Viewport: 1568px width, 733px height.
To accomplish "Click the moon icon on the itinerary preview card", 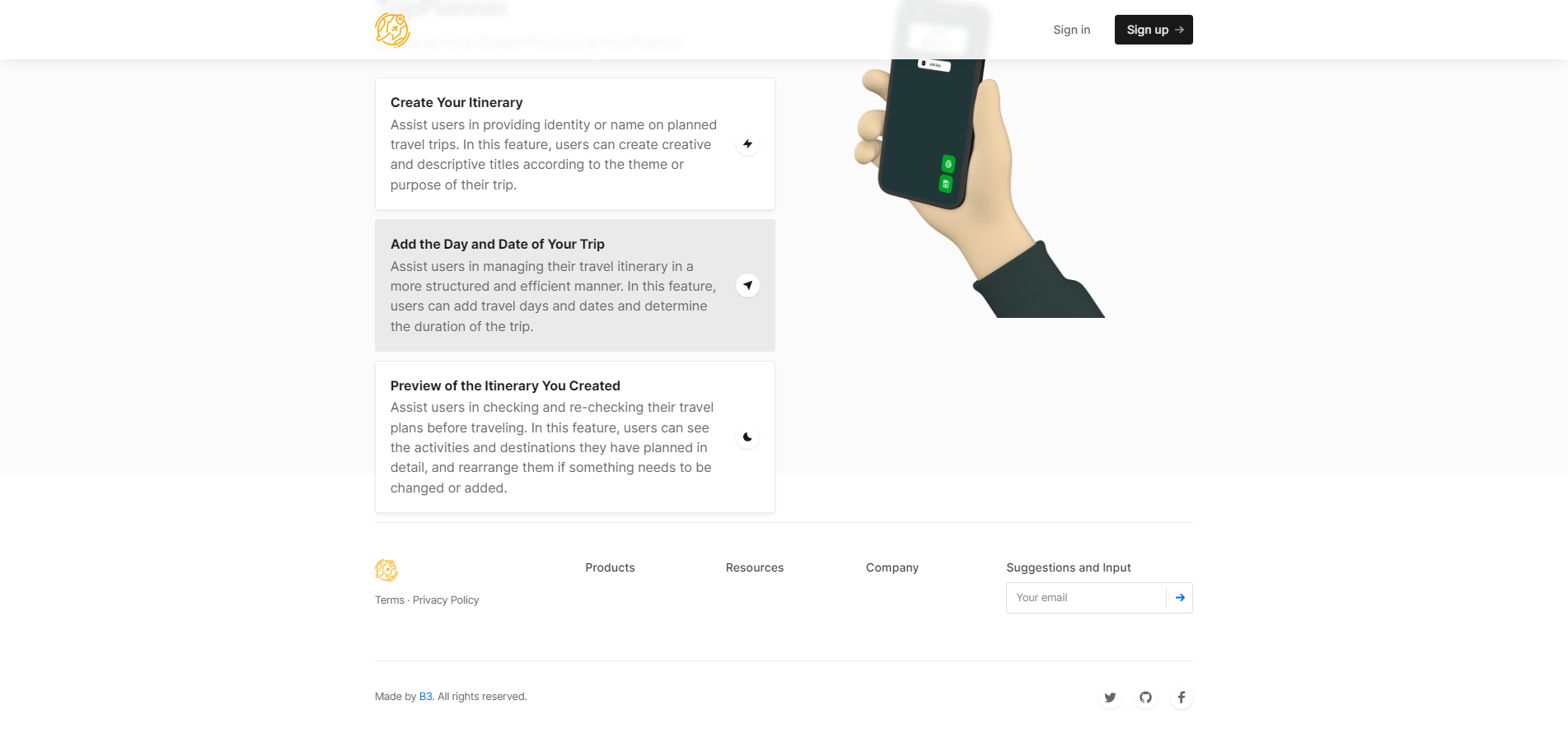I will coord(747,437).
